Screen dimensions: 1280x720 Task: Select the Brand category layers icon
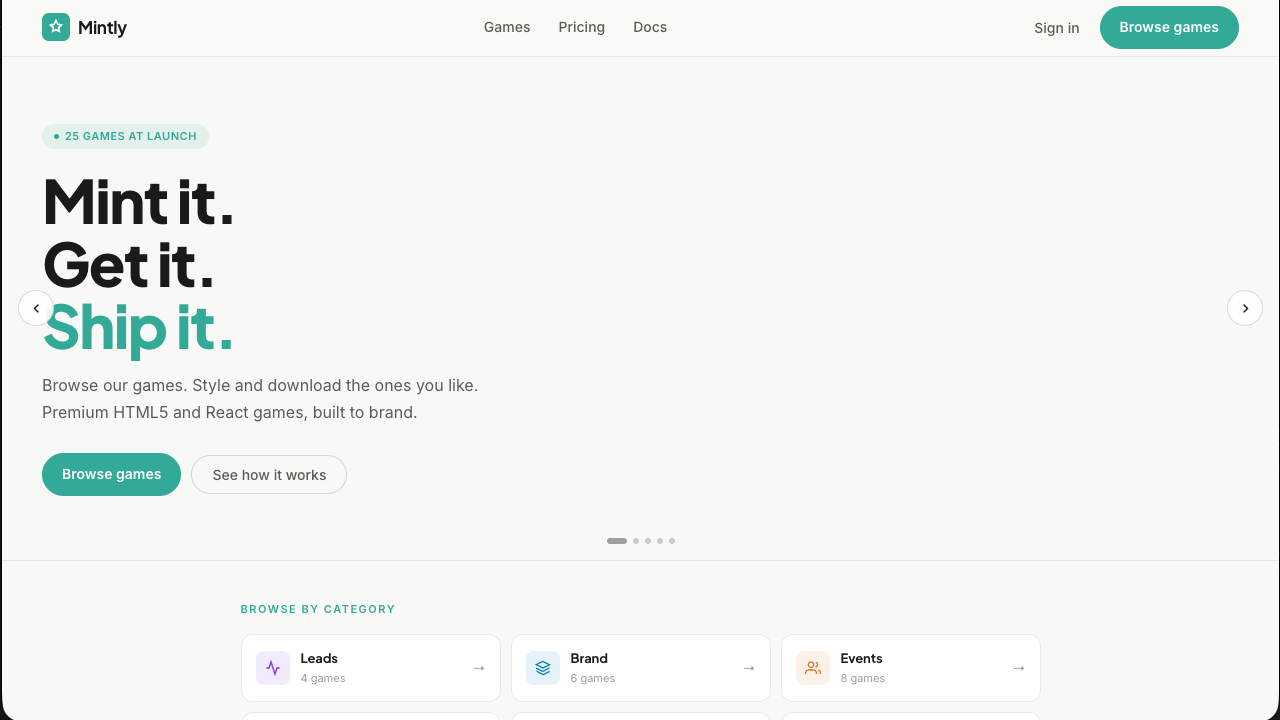click(x=543, y=668)
